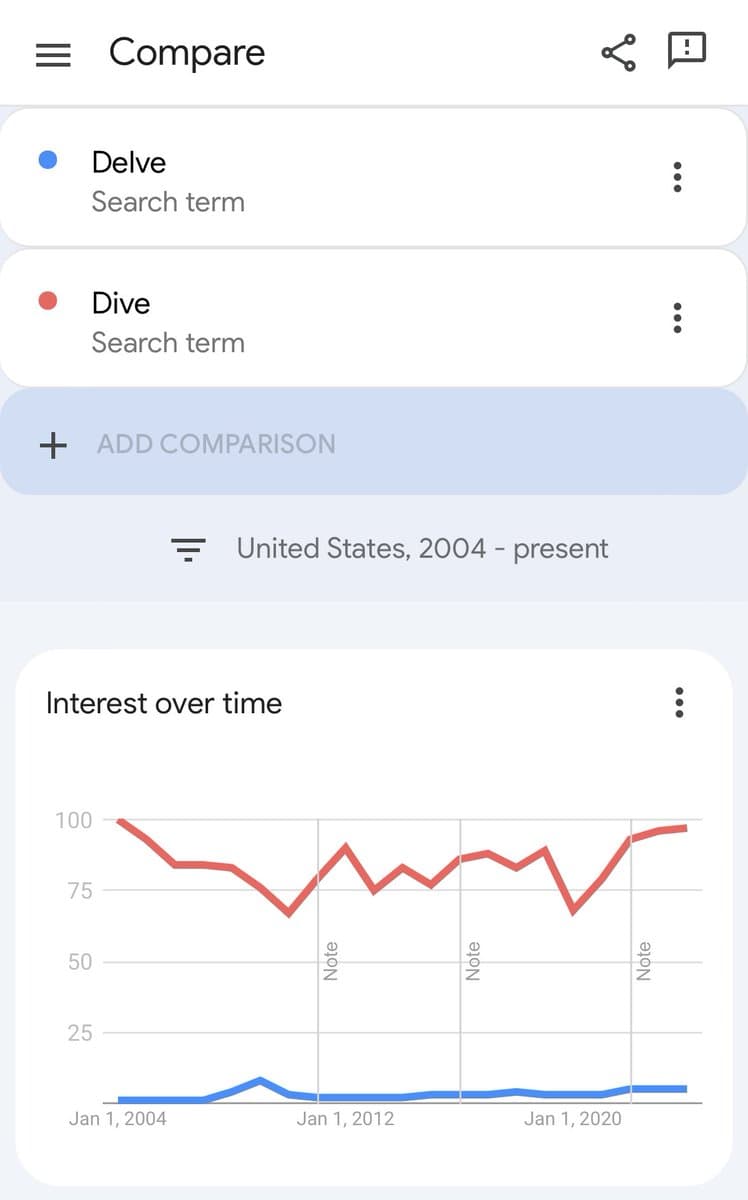Click the red Dive color dot
Screen dimensions: 748x1200
coord(47,300)
